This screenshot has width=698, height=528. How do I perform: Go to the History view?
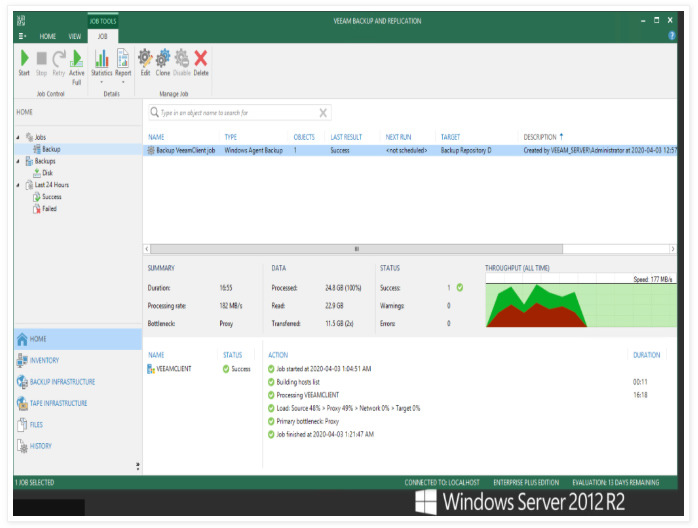click(41, 446)
